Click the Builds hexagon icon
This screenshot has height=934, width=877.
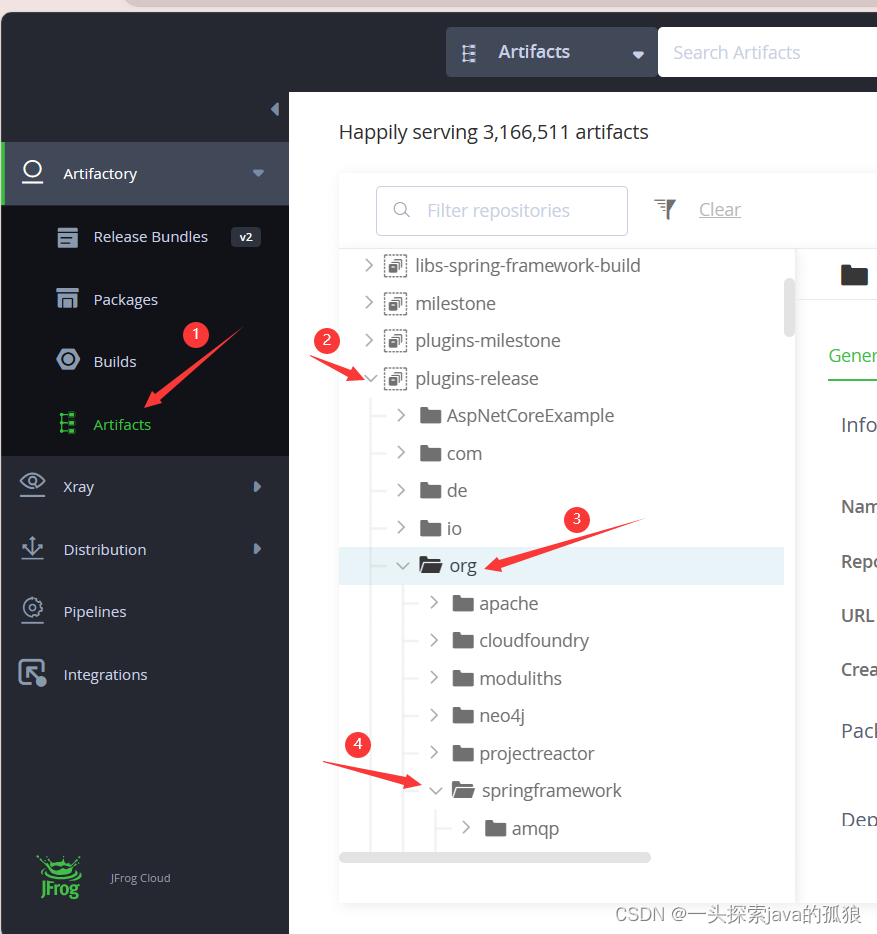pos(68,360)
